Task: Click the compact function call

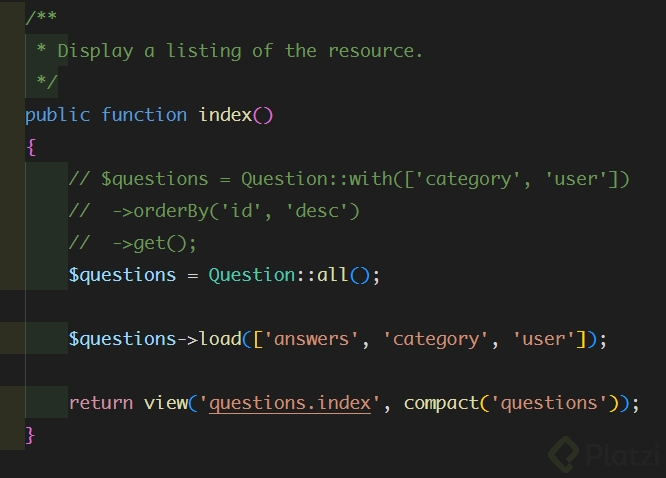Action: [441, 403]
